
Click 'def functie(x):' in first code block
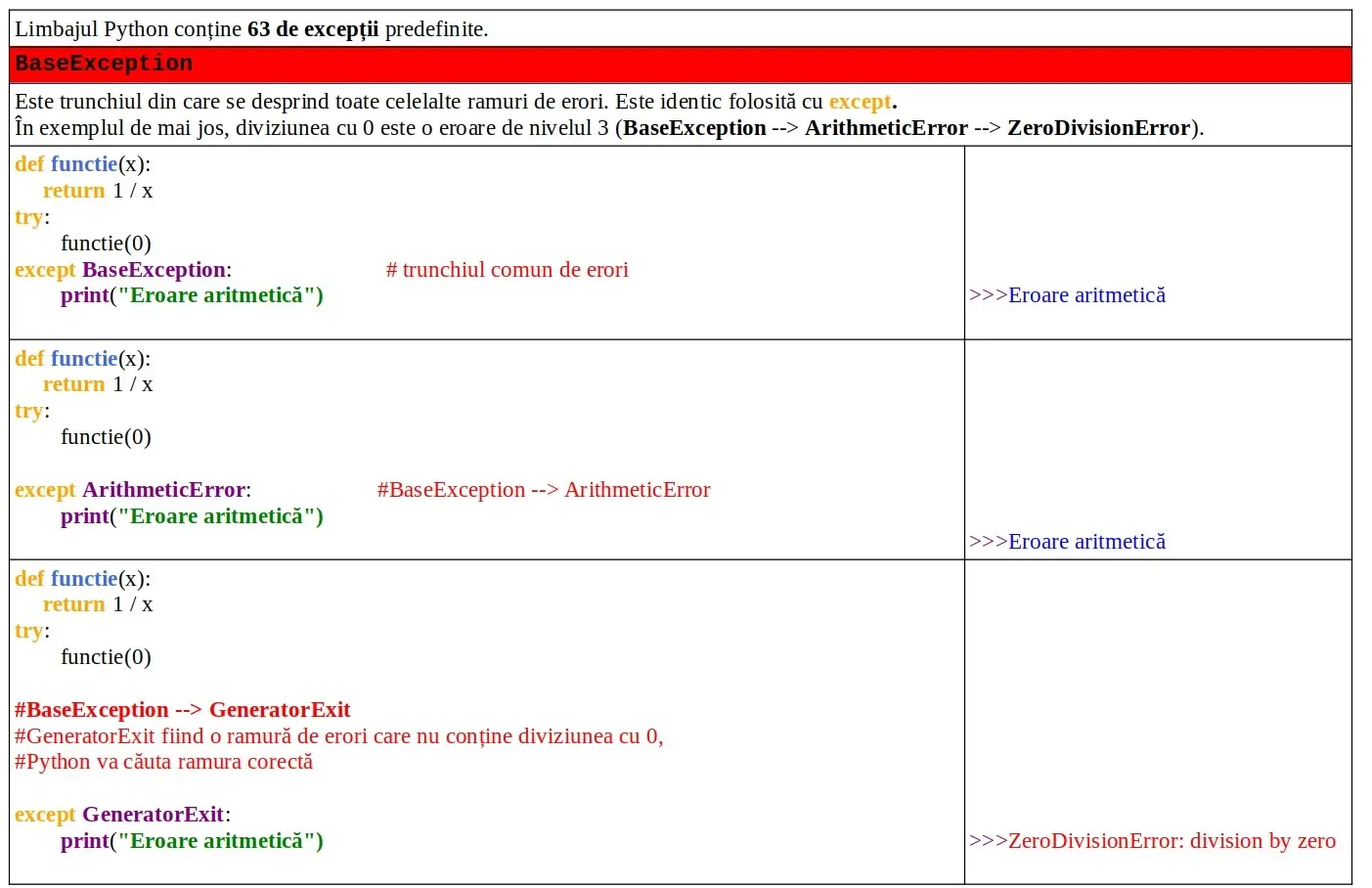(83, 164)
